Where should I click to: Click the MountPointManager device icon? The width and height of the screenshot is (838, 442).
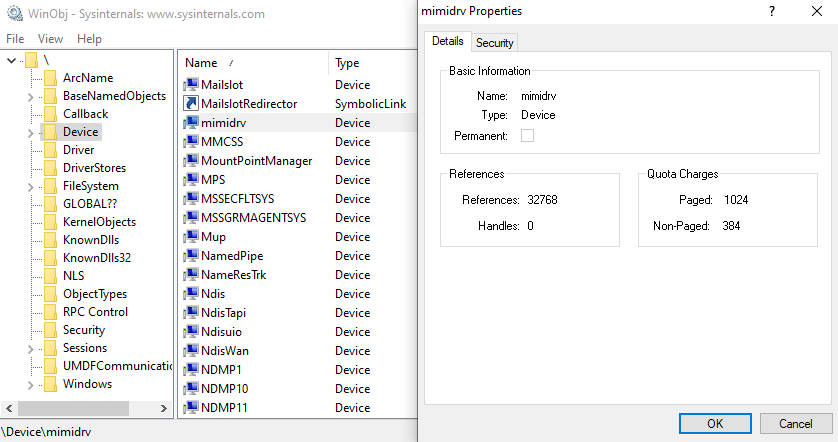(x=191, y=160)
